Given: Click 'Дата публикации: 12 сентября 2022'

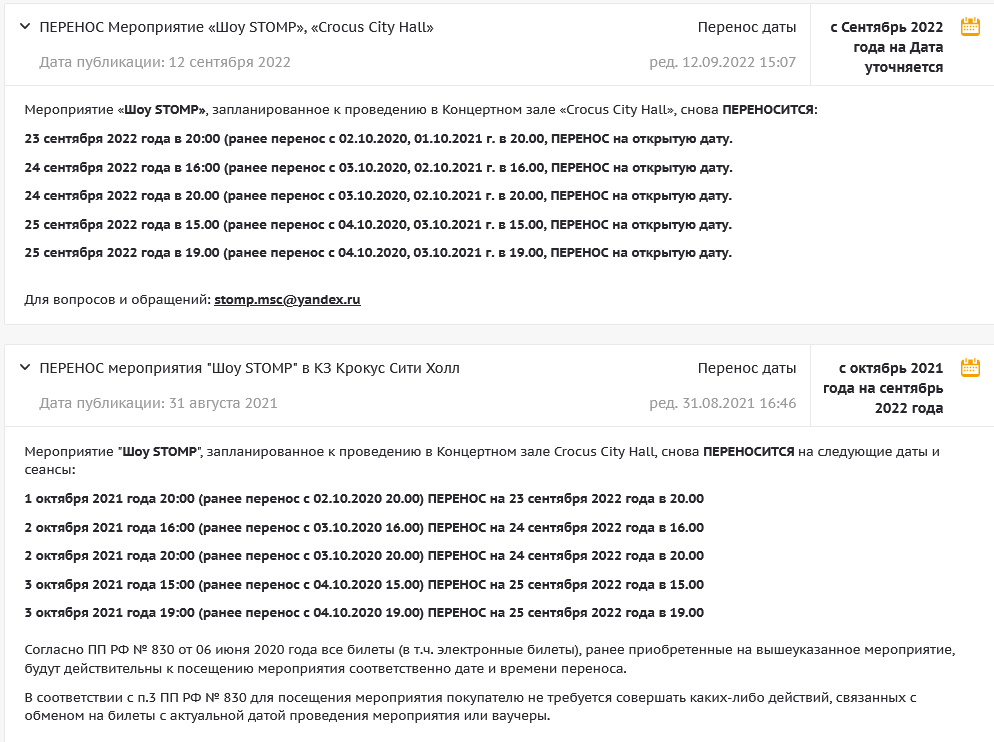Looking at the screenshot, I should pyautogui.click(x=165, y=62).
